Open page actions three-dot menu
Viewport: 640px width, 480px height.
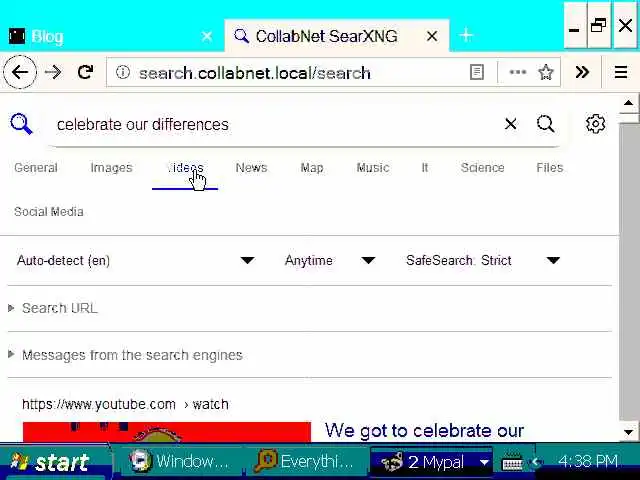518,72
